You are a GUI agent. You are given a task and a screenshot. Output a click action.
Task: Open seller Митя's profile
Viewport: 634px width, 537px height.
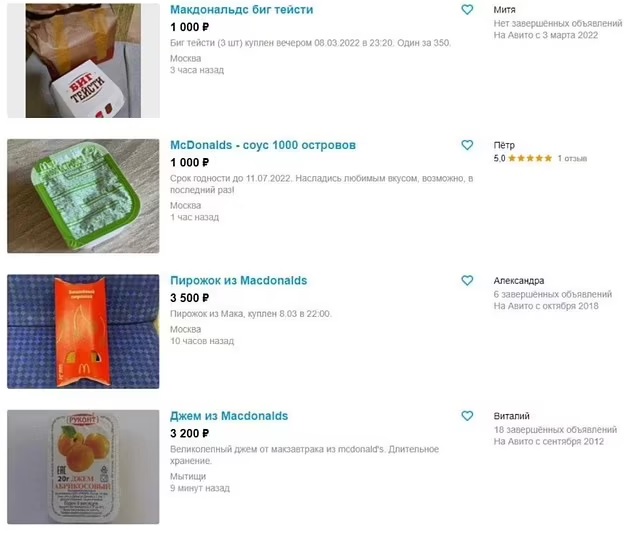click(x=504, y=10)
